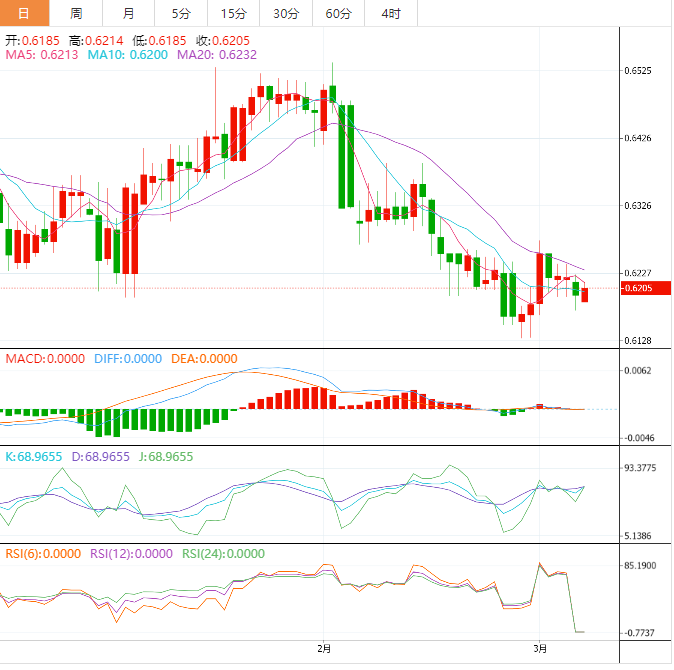Open the 30分 timeframe tab
The image size is (674, 670).
coord(286,13)
